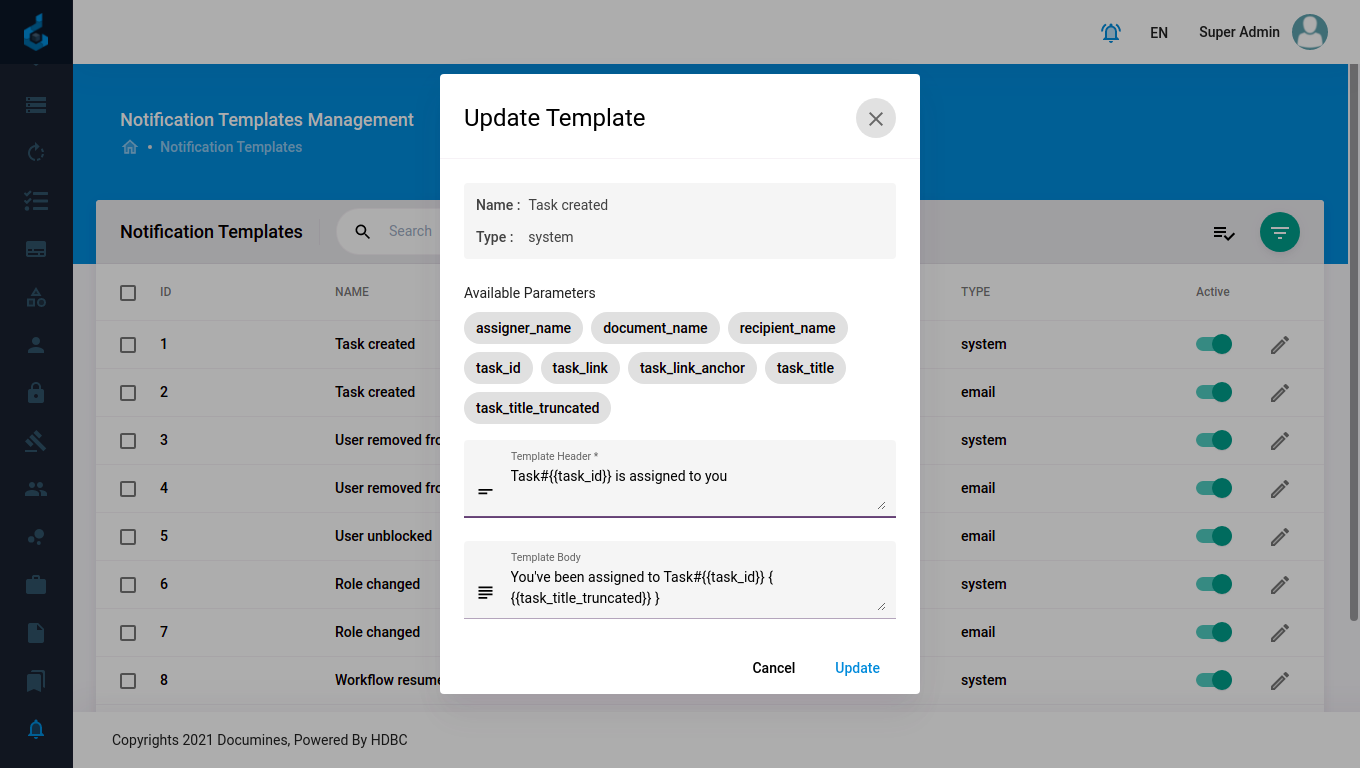Insert the assigner_name parameter chip
Viewport: 1360px width, 768px height.
tap(523, 328)
